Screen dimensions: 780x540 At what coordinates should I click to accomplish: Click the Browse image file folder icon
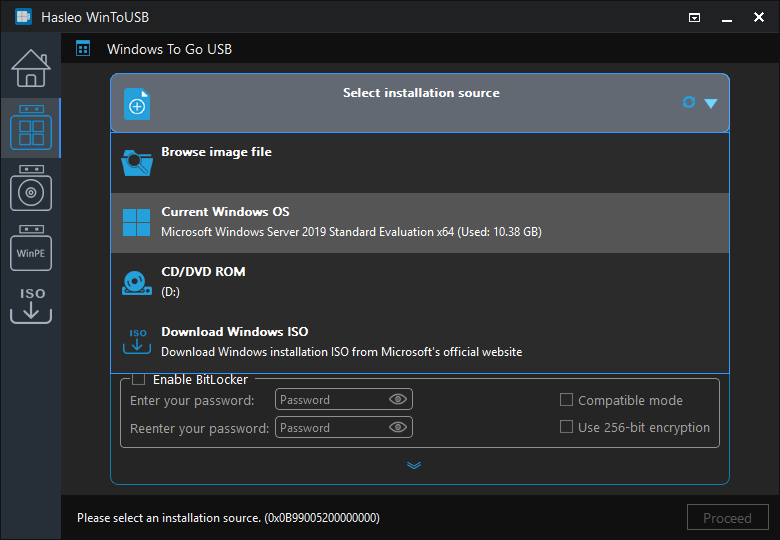click(137, 163)
